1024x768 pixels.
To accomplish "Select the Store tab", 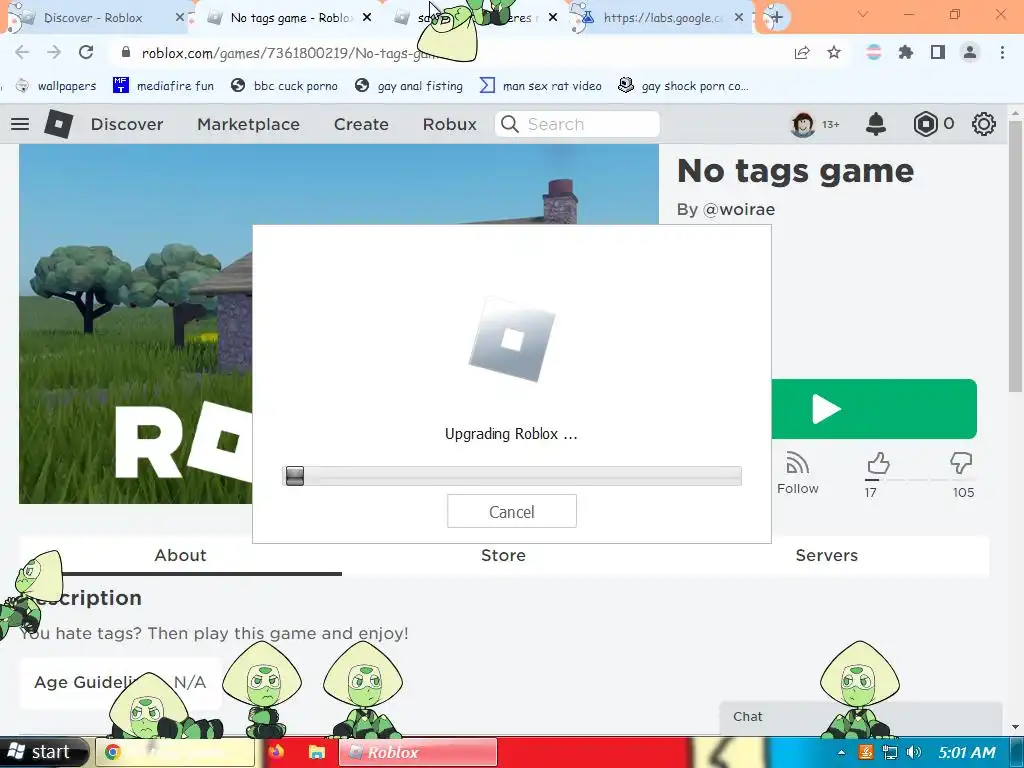I will 503,555.
